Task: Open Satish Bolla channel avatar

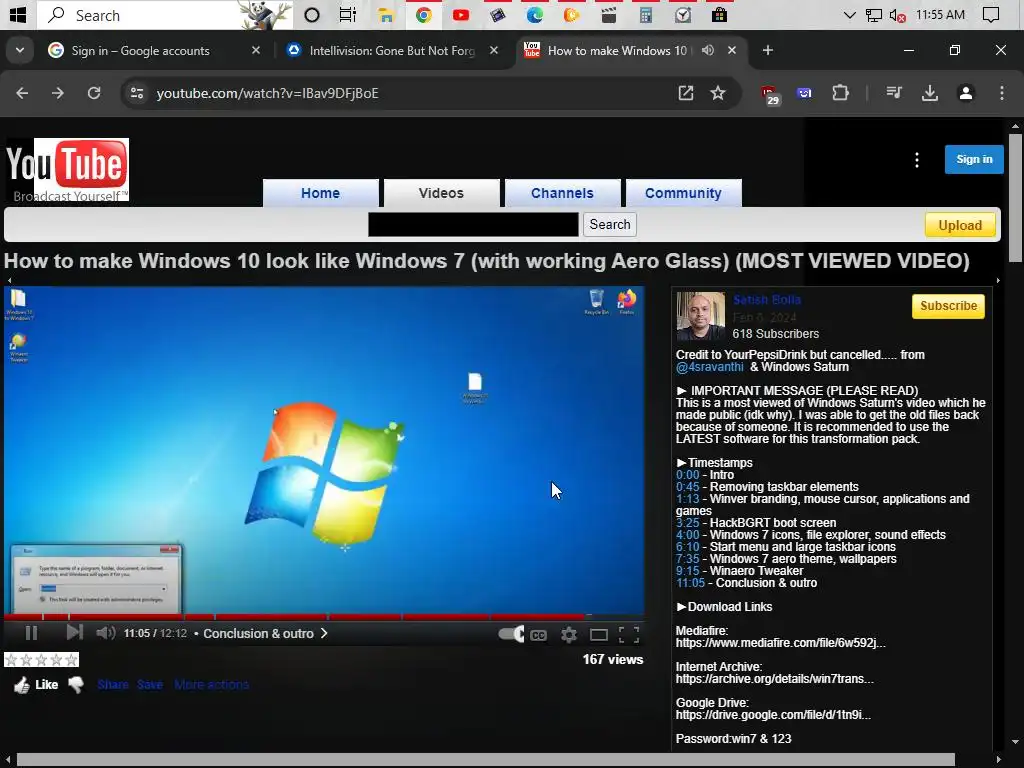Action: pos(701,316)
